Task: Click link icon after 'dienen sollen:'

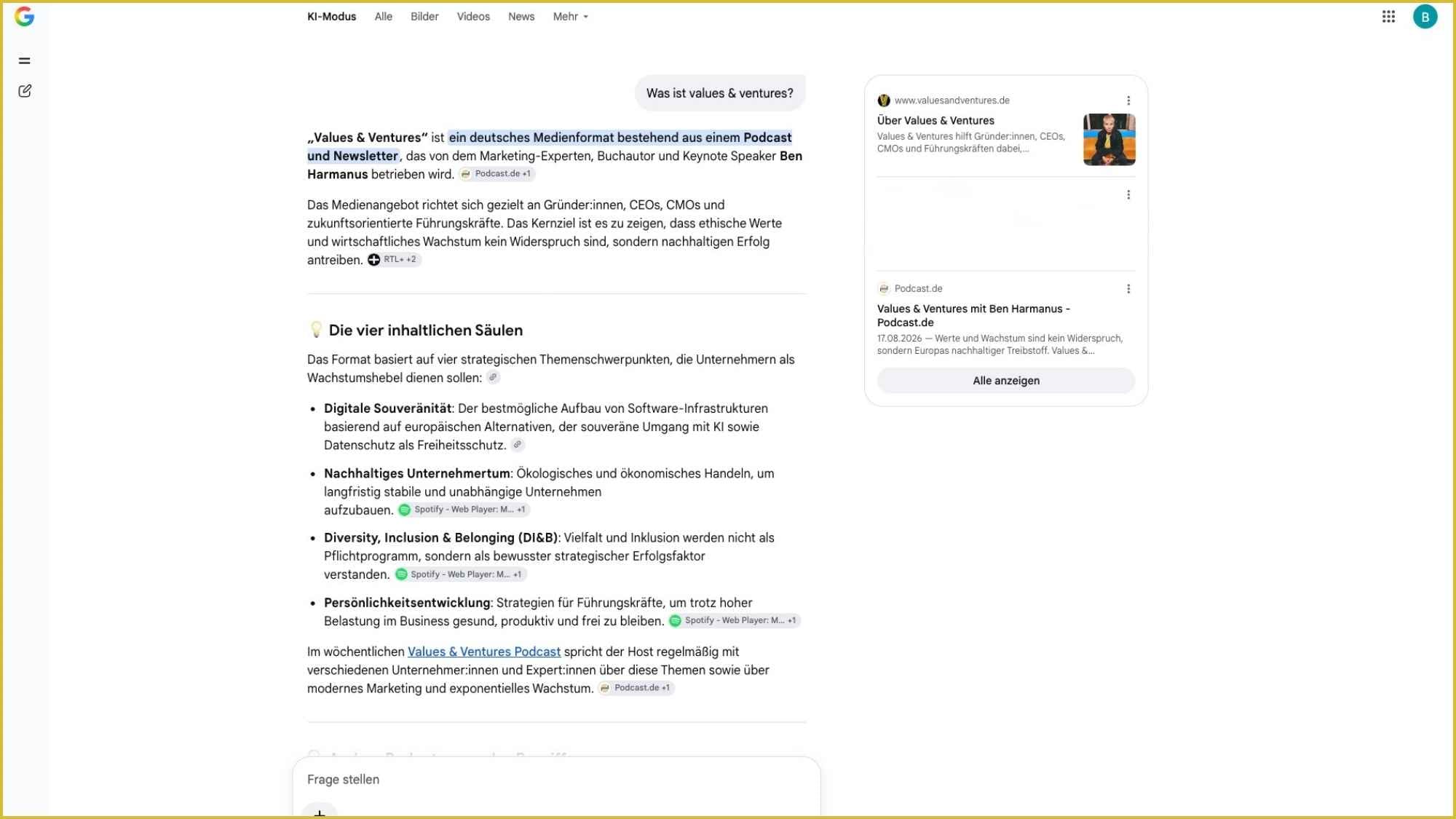Action: click(493, 377)
